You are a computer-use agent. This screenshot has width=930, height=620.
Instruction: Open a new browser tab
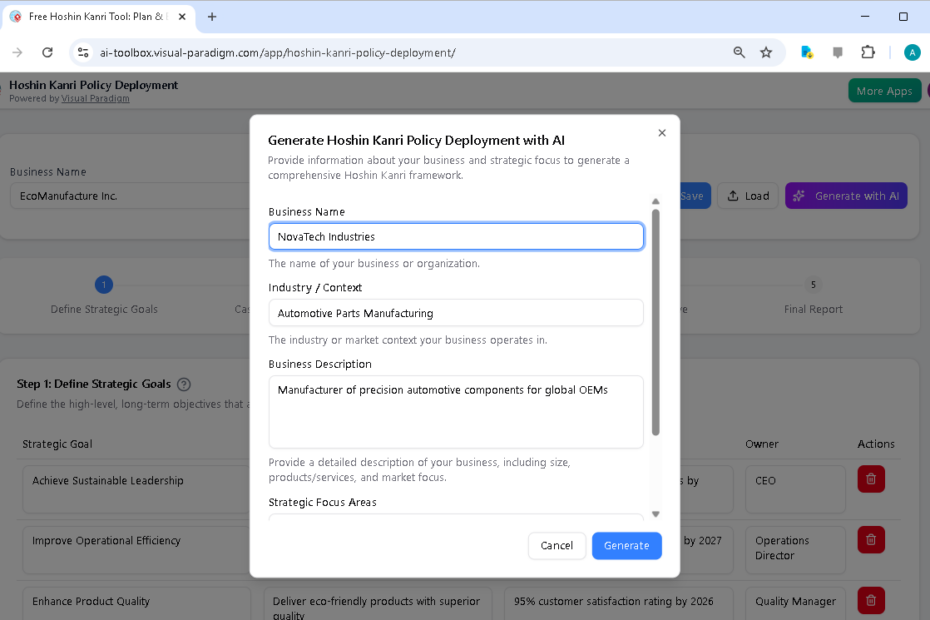click(x=210, y=16)
